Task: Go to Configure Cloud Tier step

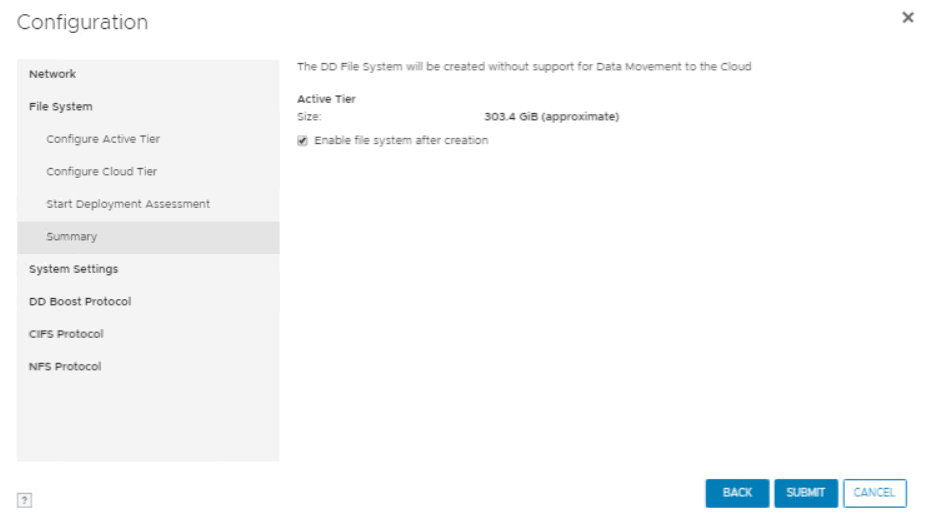Action: (x=101, y=172)
